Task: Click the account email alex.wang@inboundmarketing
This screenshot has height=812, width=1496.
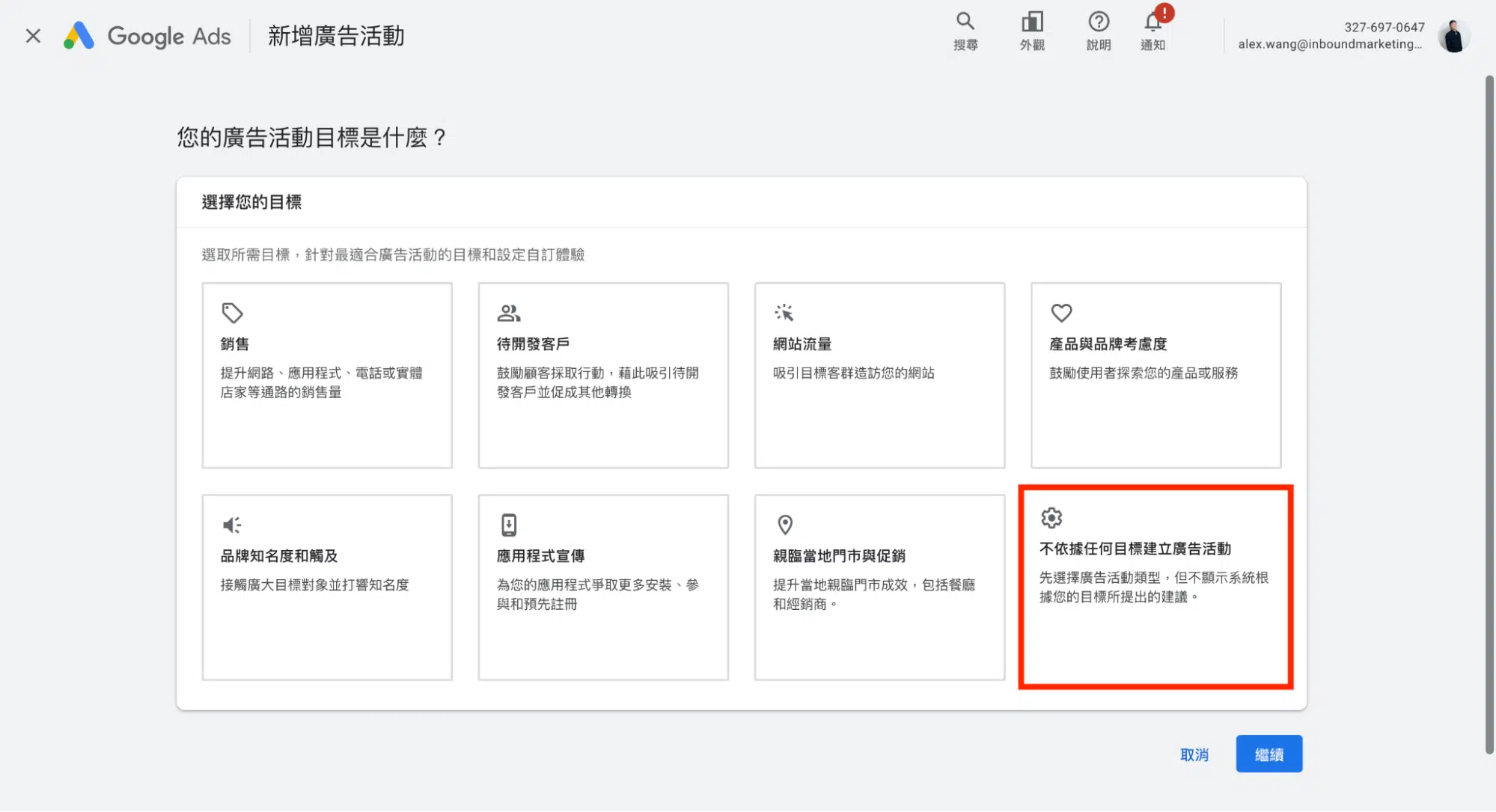Action: point(1331,44)
